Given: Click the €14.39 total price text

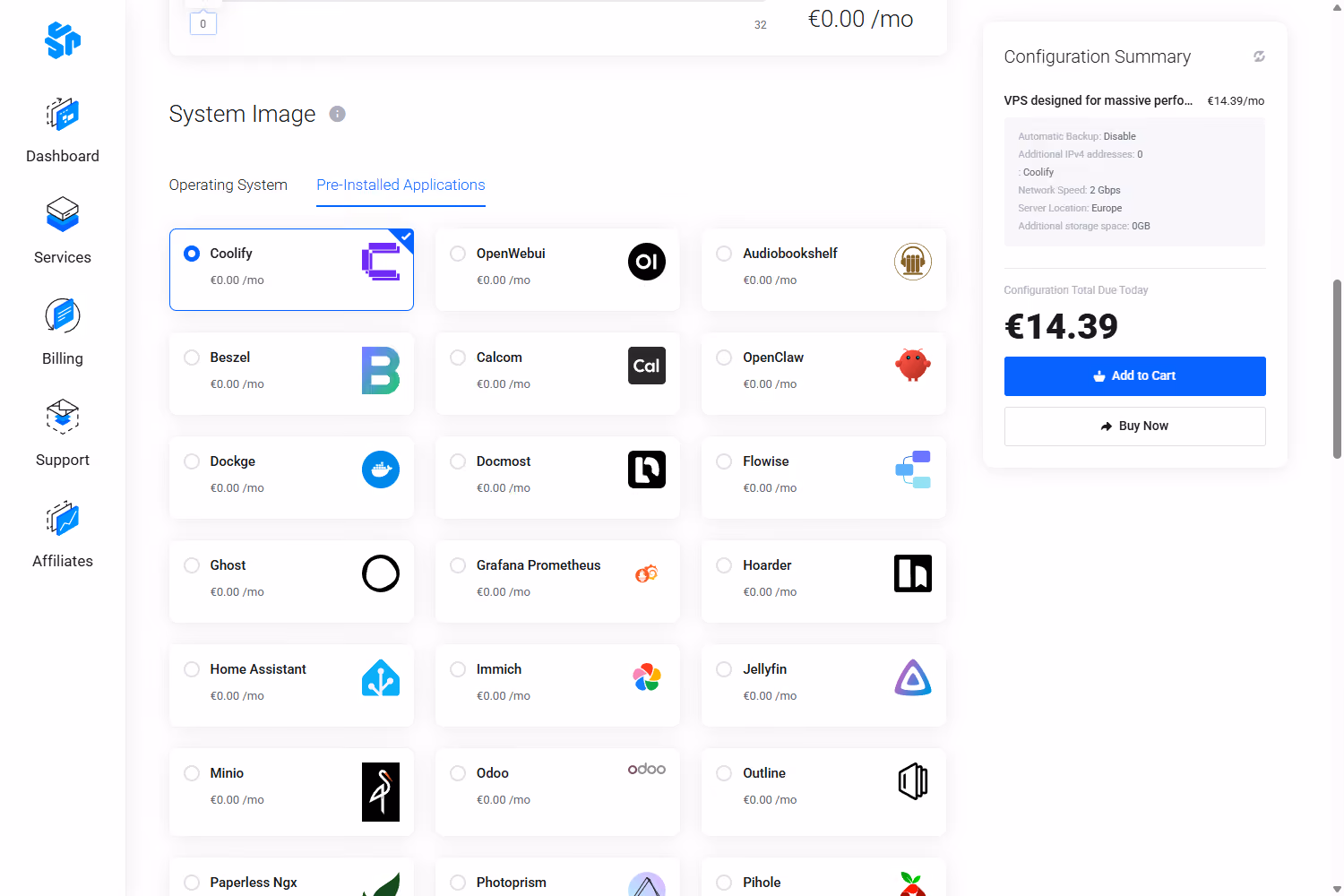Looking at the screenshot, I should click(1062, 327).
